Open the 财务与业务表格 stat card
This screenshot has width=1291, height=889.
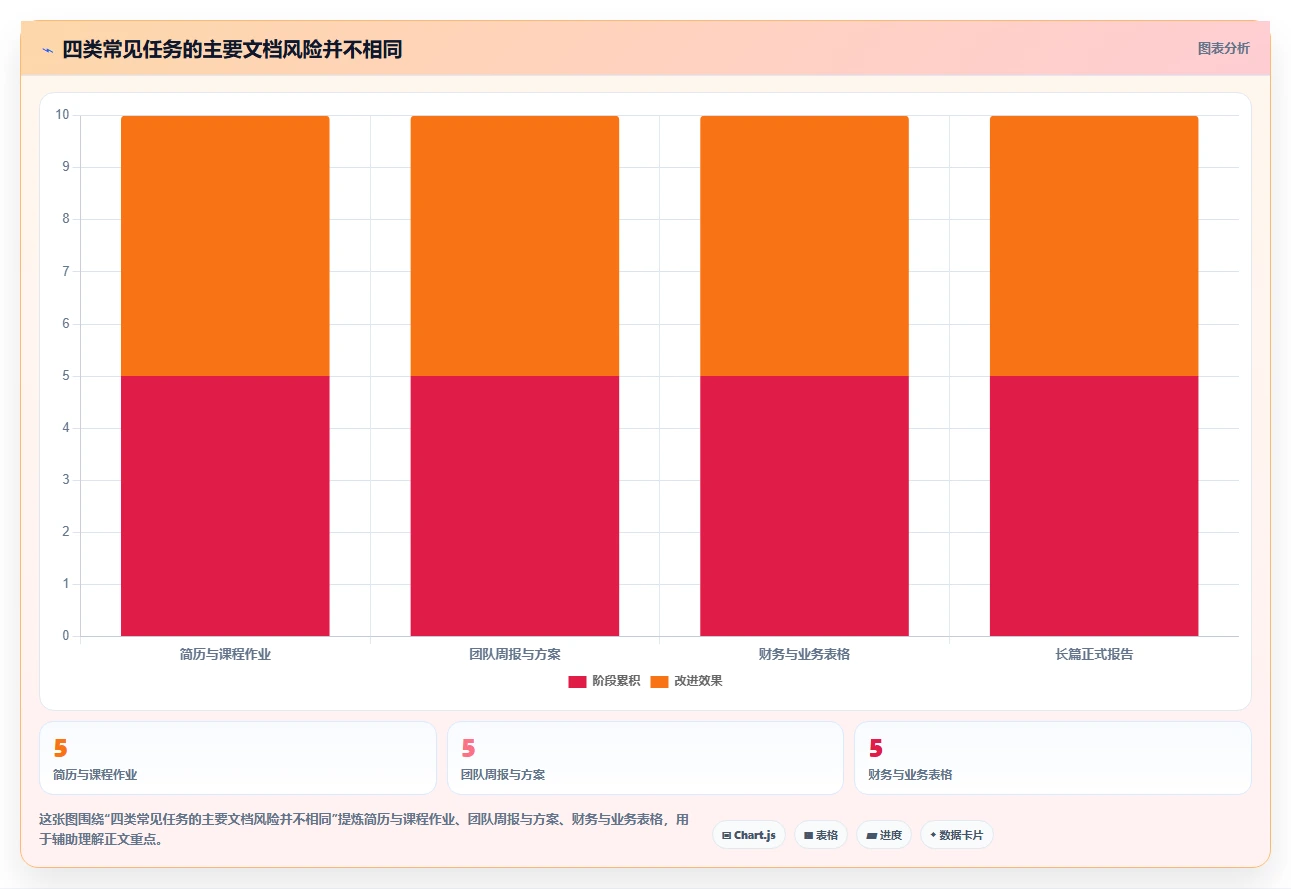(x=1052, y=758)
